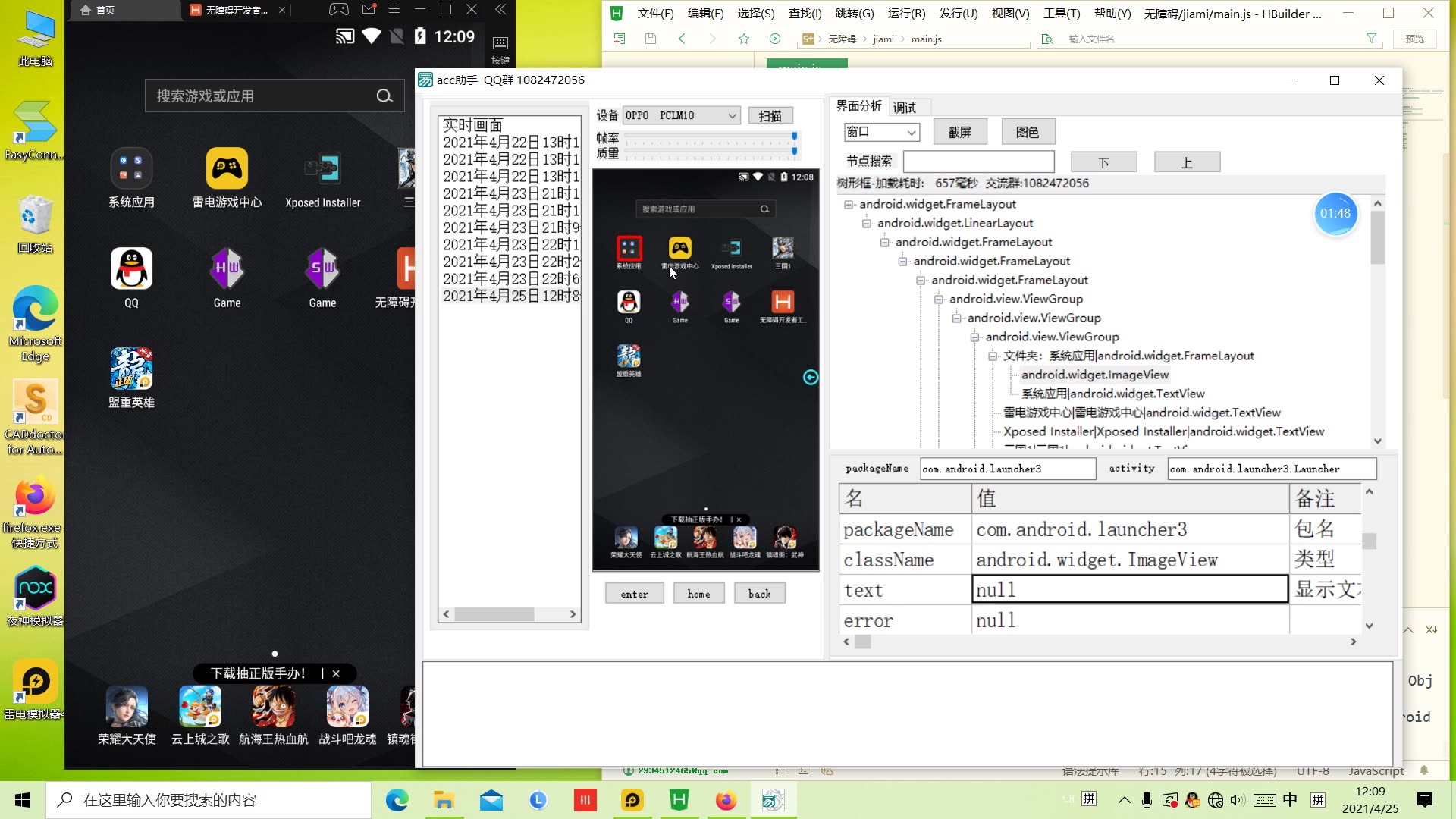Open the emulator mail icon in title bar
Image resolution: width=1456 pixels, height=819 pixels.
click(369, 10)
